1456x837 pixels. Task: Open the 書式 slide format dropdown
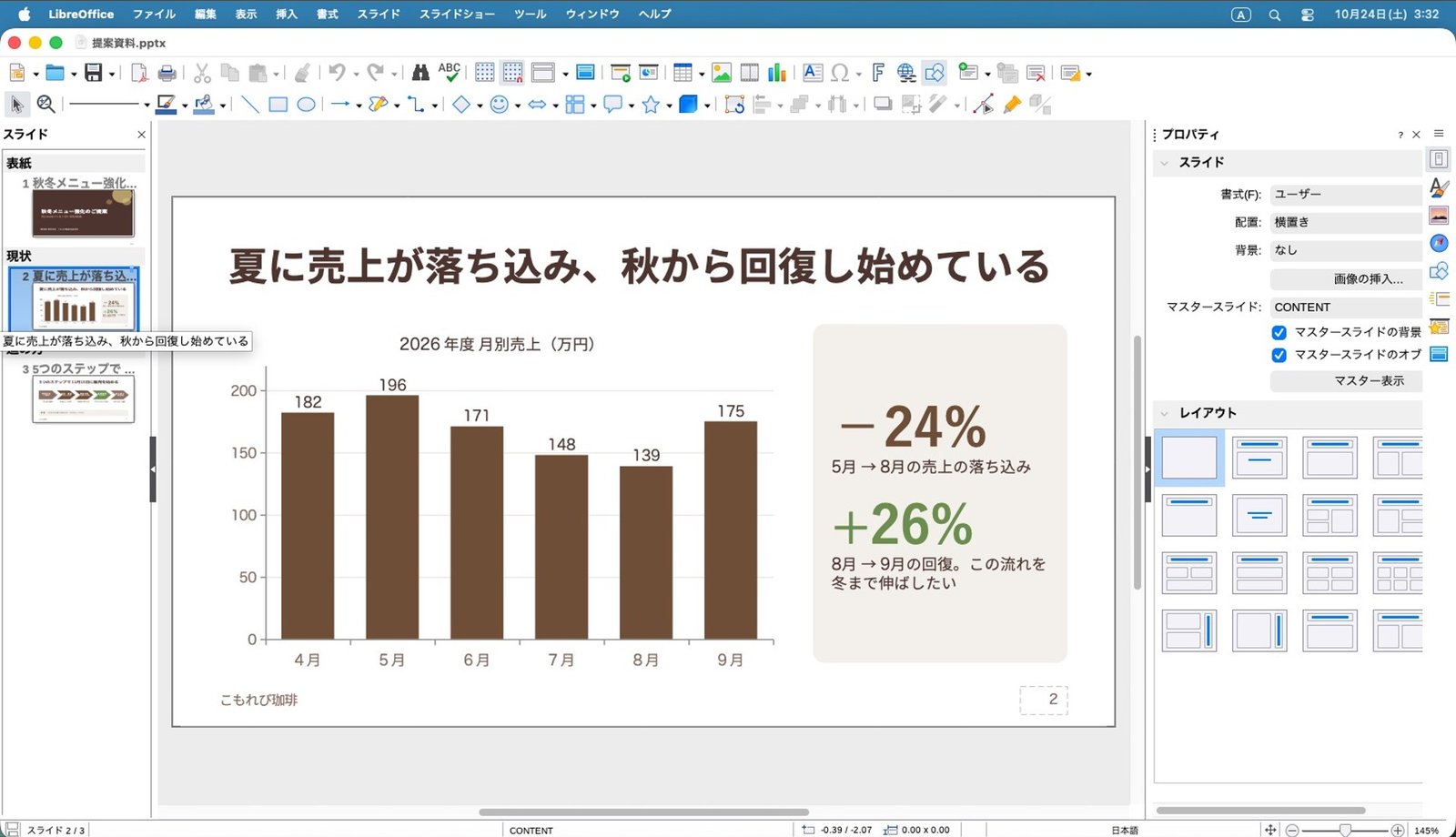tap(1346, 195)
